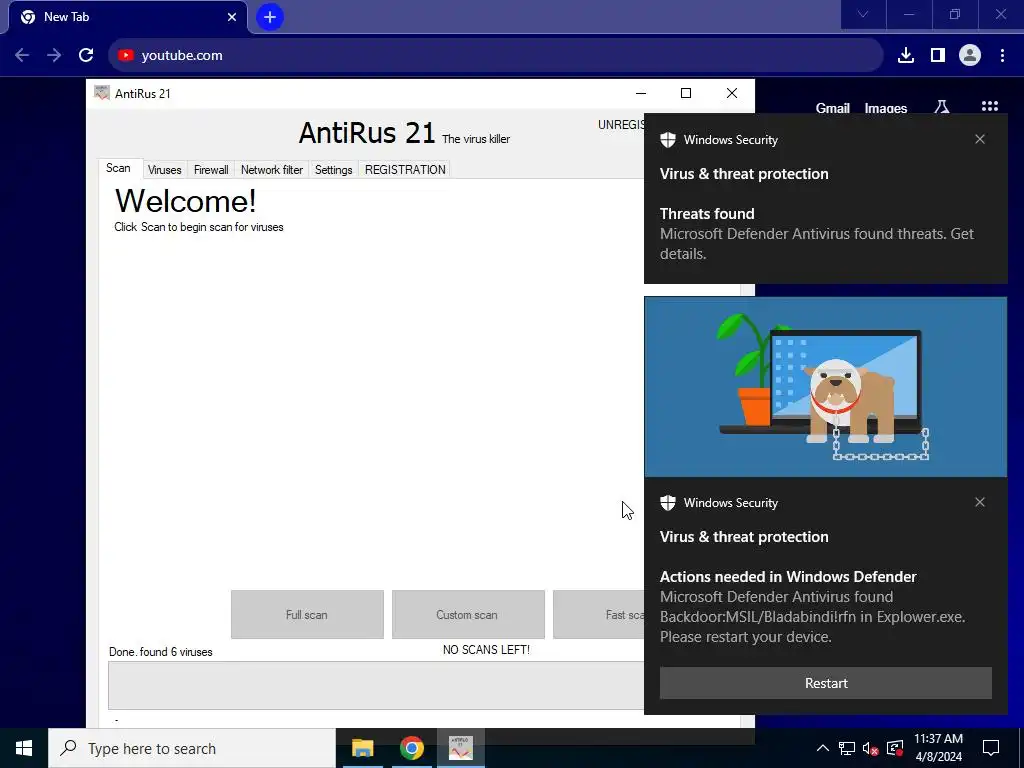Open the Gmail link
This screenshot has height=768, width=1024.
pos(832,108)
